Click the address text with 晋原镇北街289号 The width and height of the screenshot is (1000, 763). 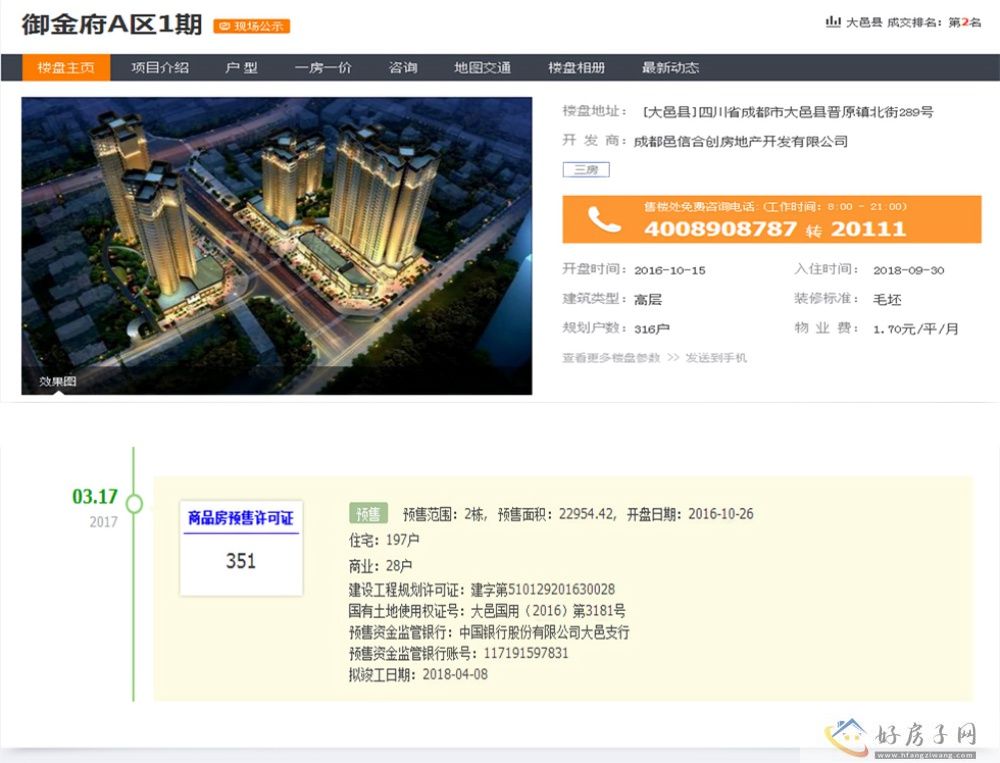point(788,112)
